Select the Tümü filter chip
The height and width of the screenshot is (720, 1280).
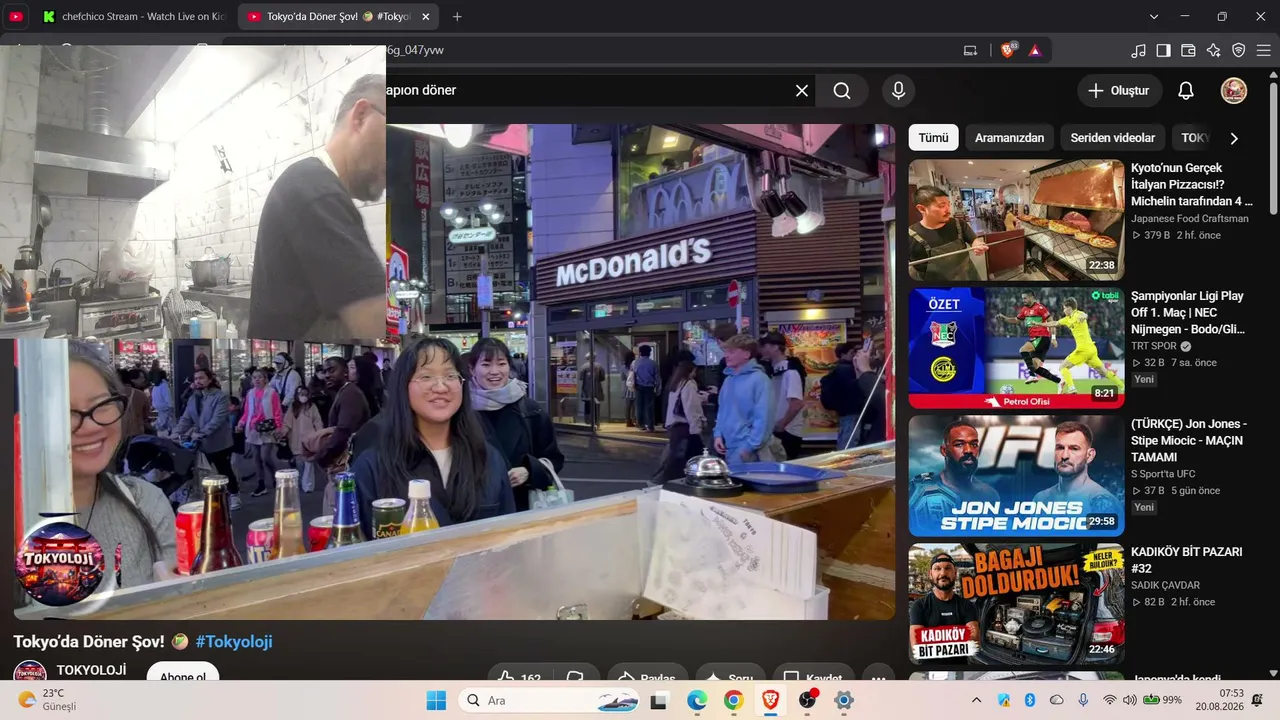click(933, 138)
